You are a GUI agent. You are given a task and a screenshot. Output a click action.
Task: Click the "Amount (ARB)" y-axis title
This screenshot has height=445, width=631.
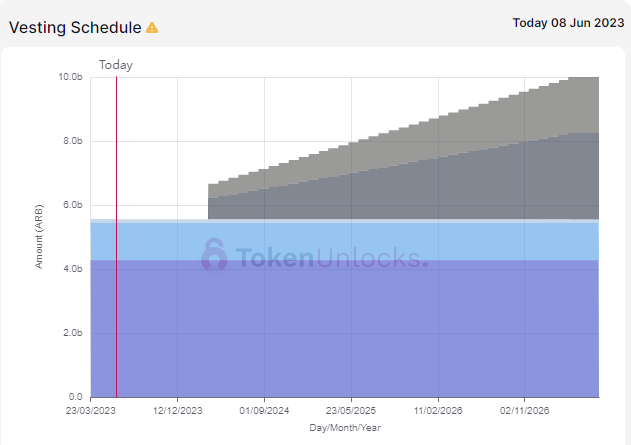[x=41, y=236]
